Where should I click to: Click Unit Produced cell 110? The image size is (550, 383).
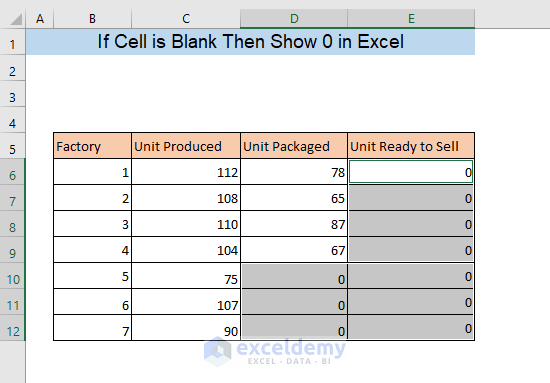[186, 224]
